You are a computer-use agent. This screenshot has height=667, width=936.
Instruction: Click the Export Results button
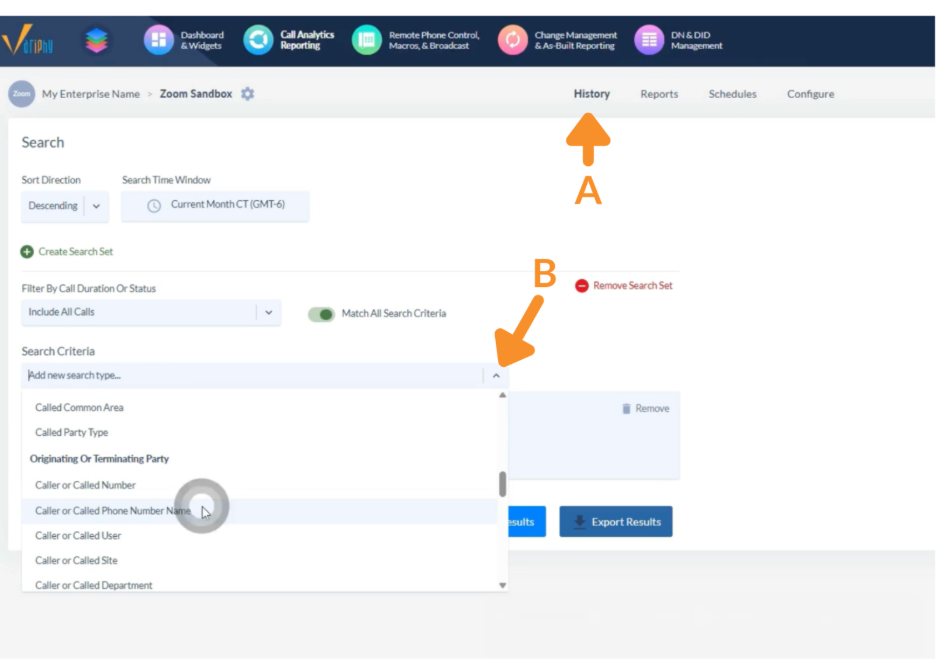coord(615,522)
